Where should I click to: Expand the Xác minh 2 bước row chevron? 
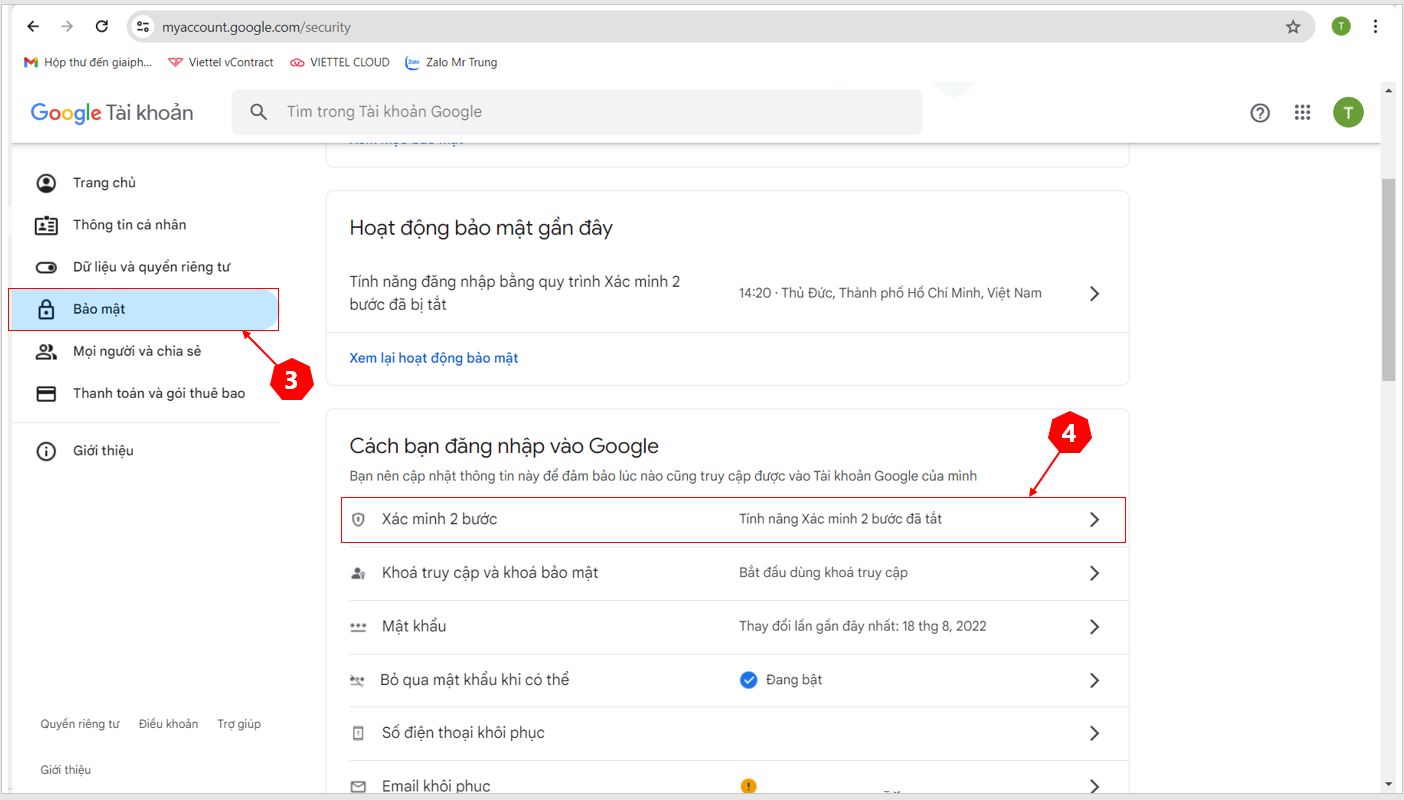pyautogui.click(x=1094, y=519)
